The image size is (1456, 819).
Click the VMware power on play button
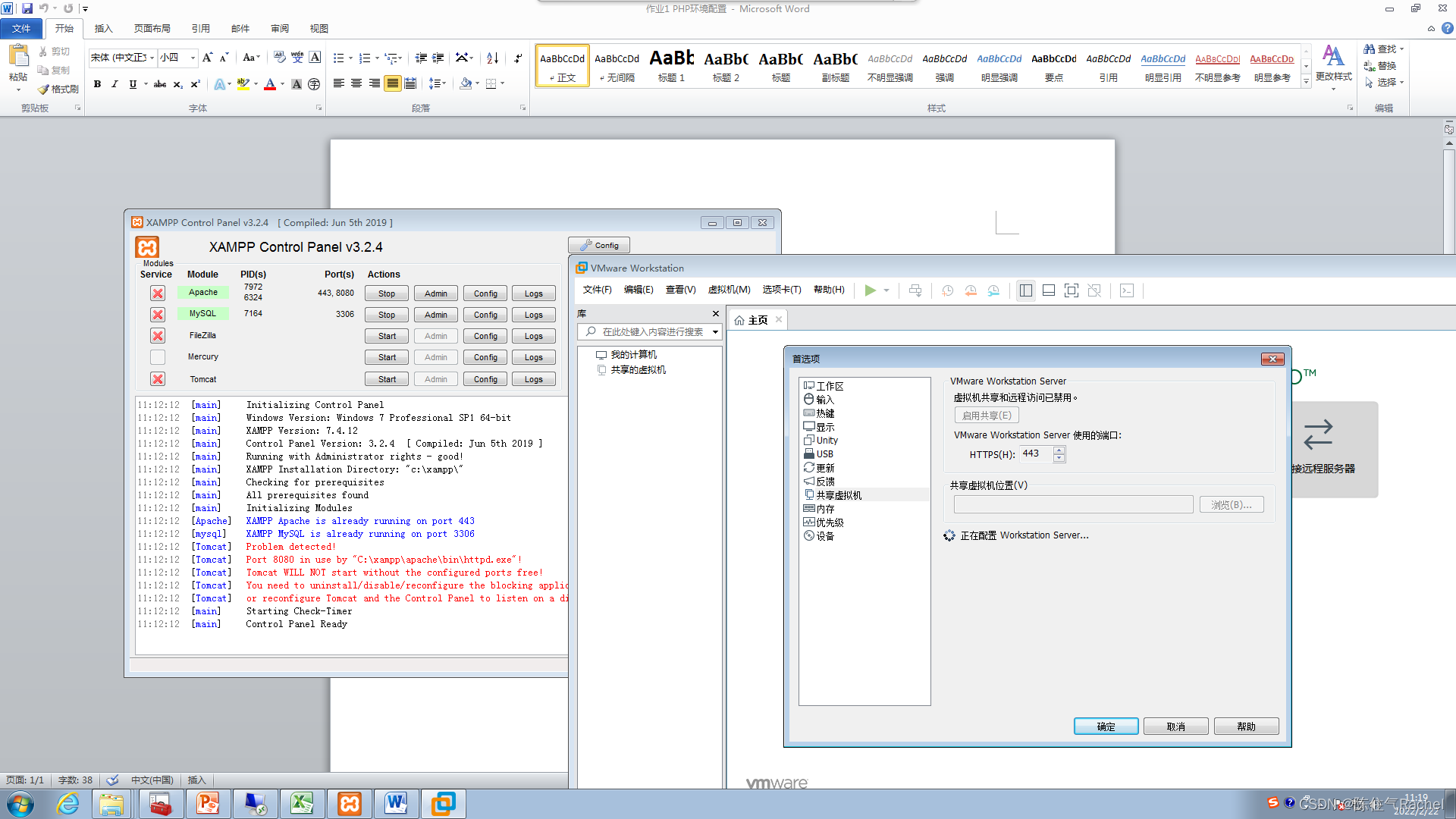870,290
